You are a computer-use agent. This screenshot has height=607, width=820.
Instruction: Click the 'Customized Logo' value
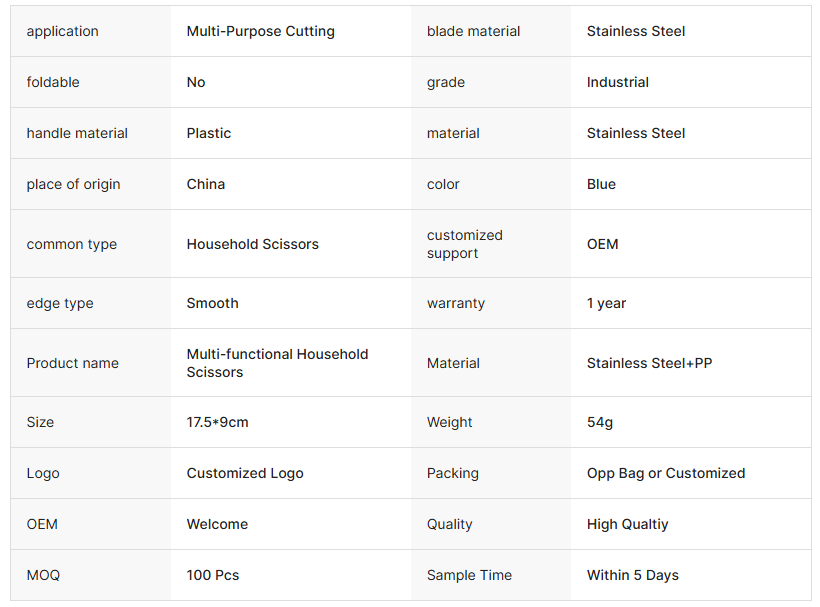pyautogui.click(x=244, y=473)
